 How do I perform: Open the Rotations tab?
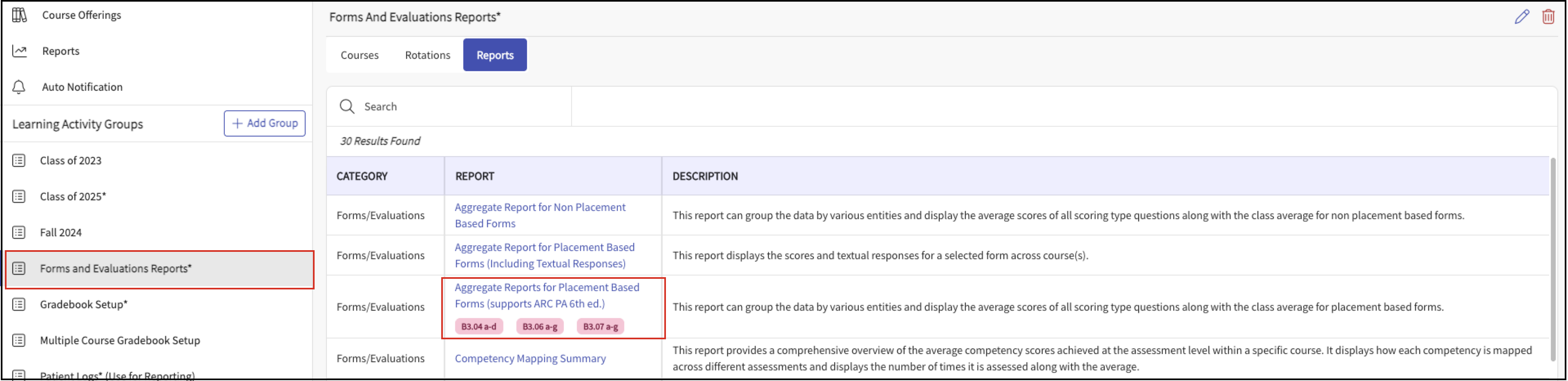[x=427, y=55]
